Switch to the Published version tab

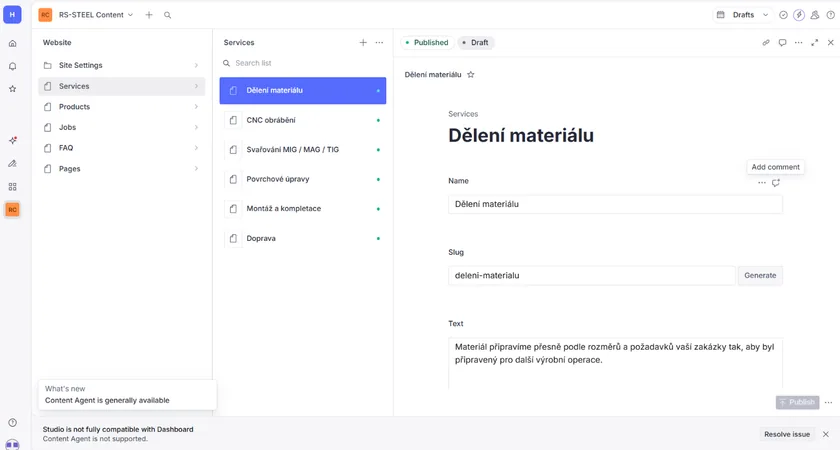[427, 42]
